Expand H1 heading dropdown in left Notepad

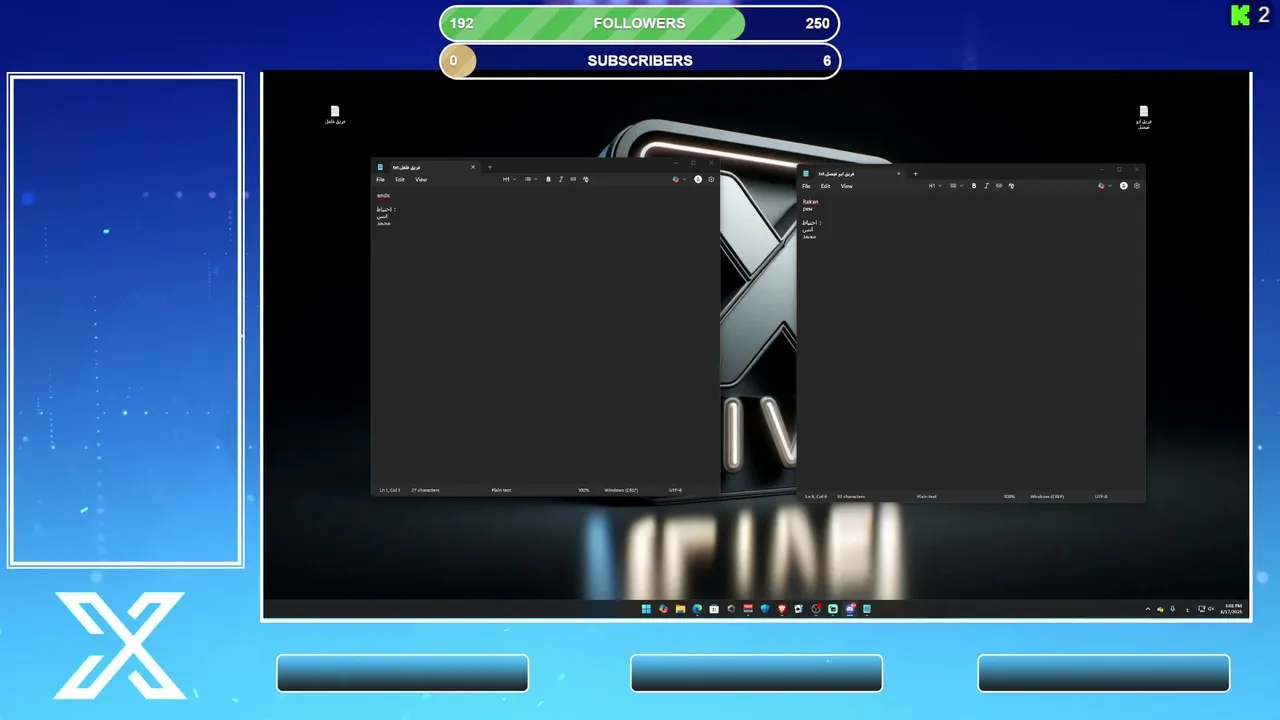tap(508, 179)
